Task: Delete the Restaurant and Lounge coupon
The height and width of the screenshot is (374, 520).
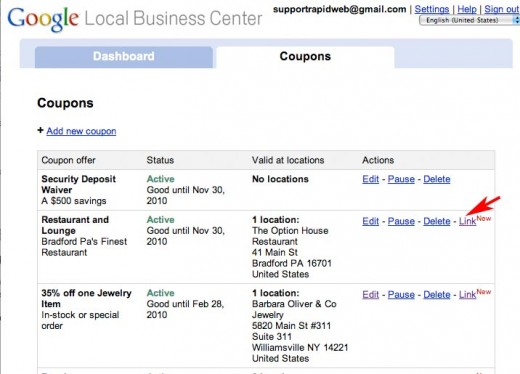Action: click(x=437, y=221)
